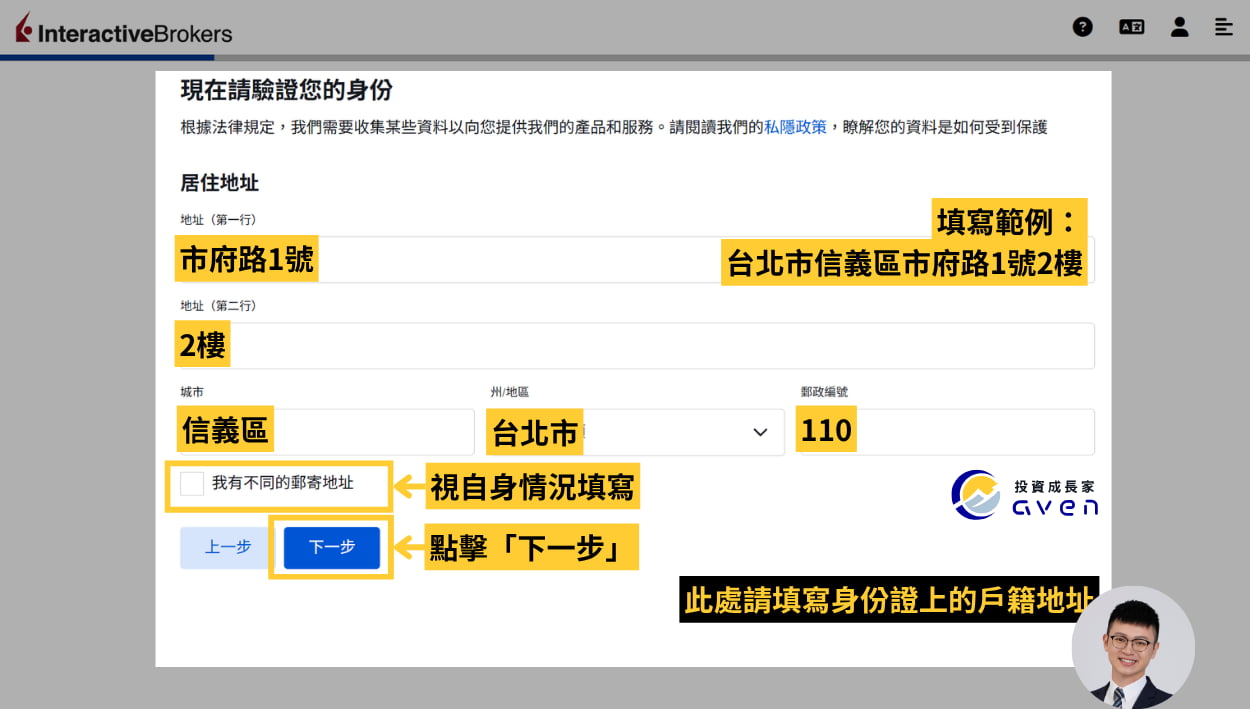Tick the 我有不同的郵寄地址 checkbox

(x=191, y=484)
